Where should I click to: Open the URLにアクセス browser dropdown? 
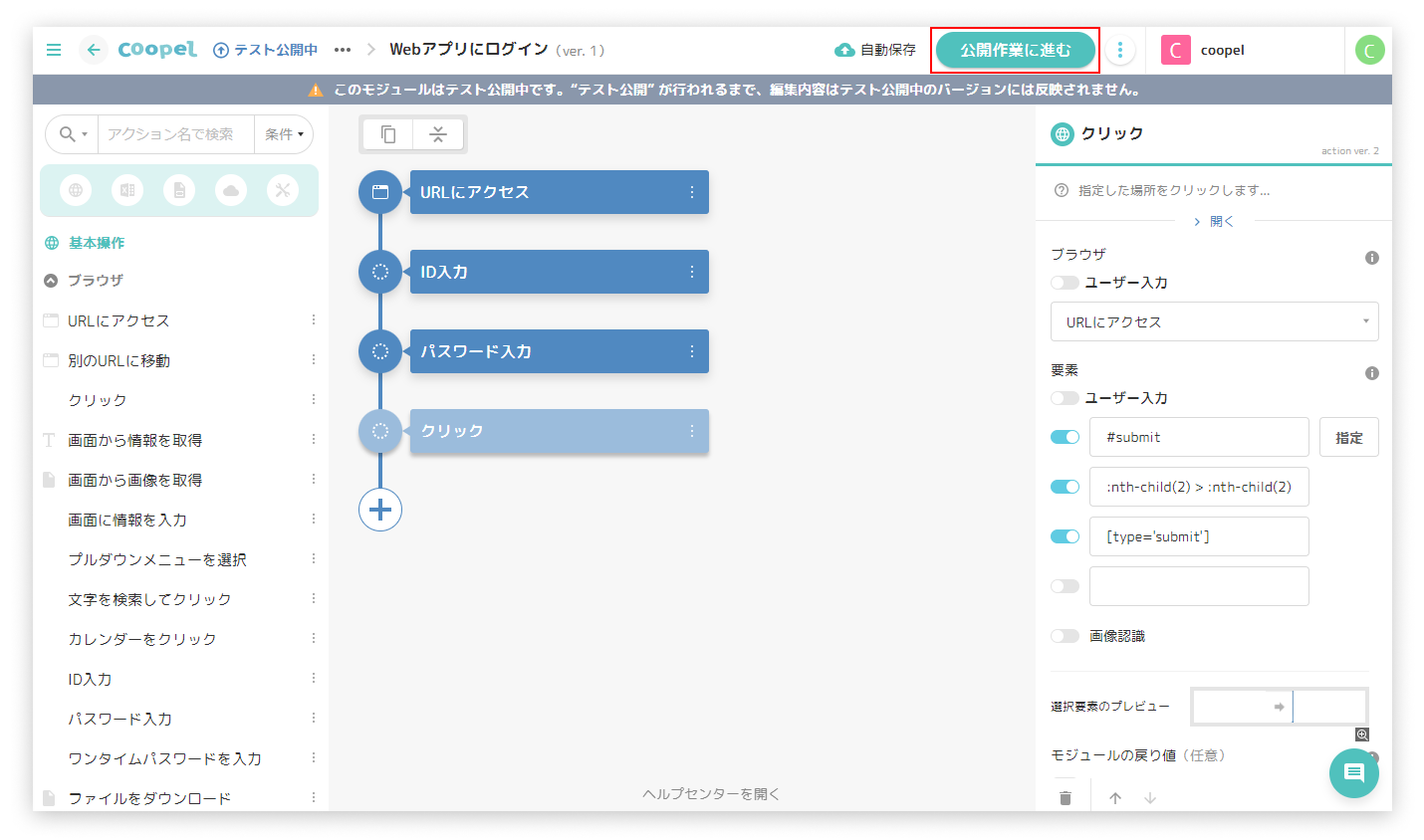point(1214,321)
